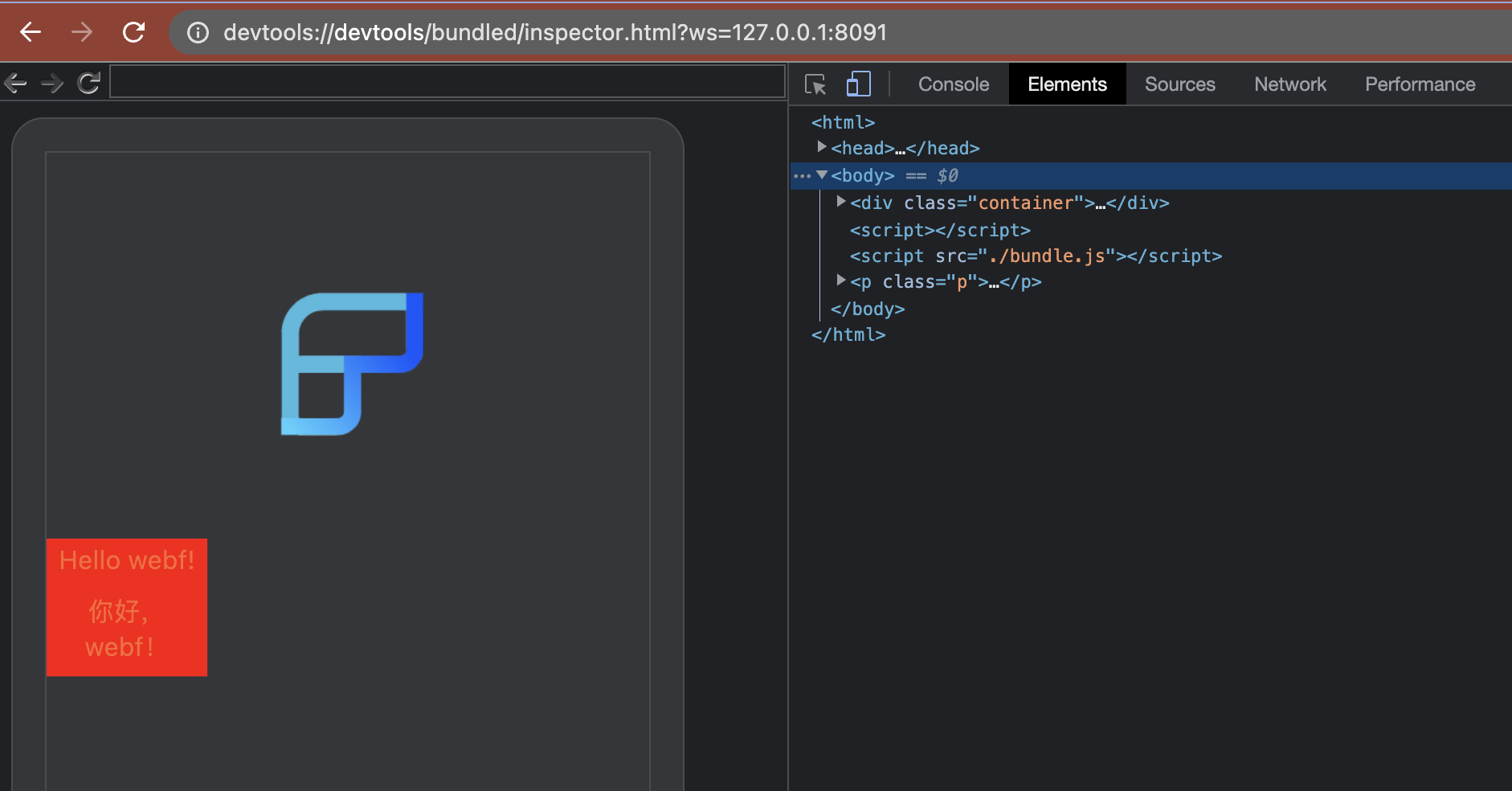Select the closing </html> tag
The image size is (1512, 791).
click(848, 334)
